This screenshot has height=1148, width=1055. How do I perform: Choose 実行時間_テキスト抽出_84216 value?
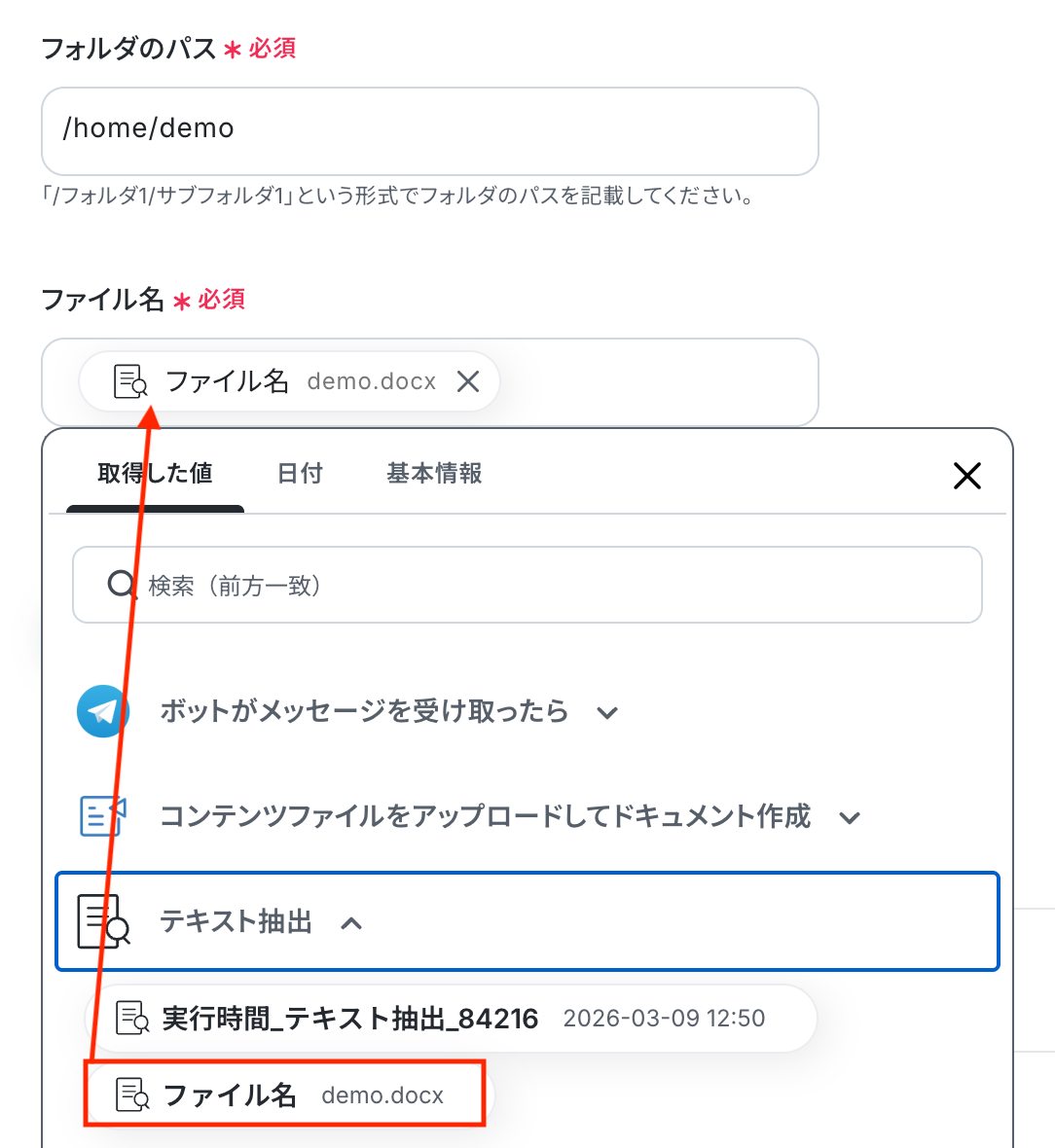coord(350,1019)
